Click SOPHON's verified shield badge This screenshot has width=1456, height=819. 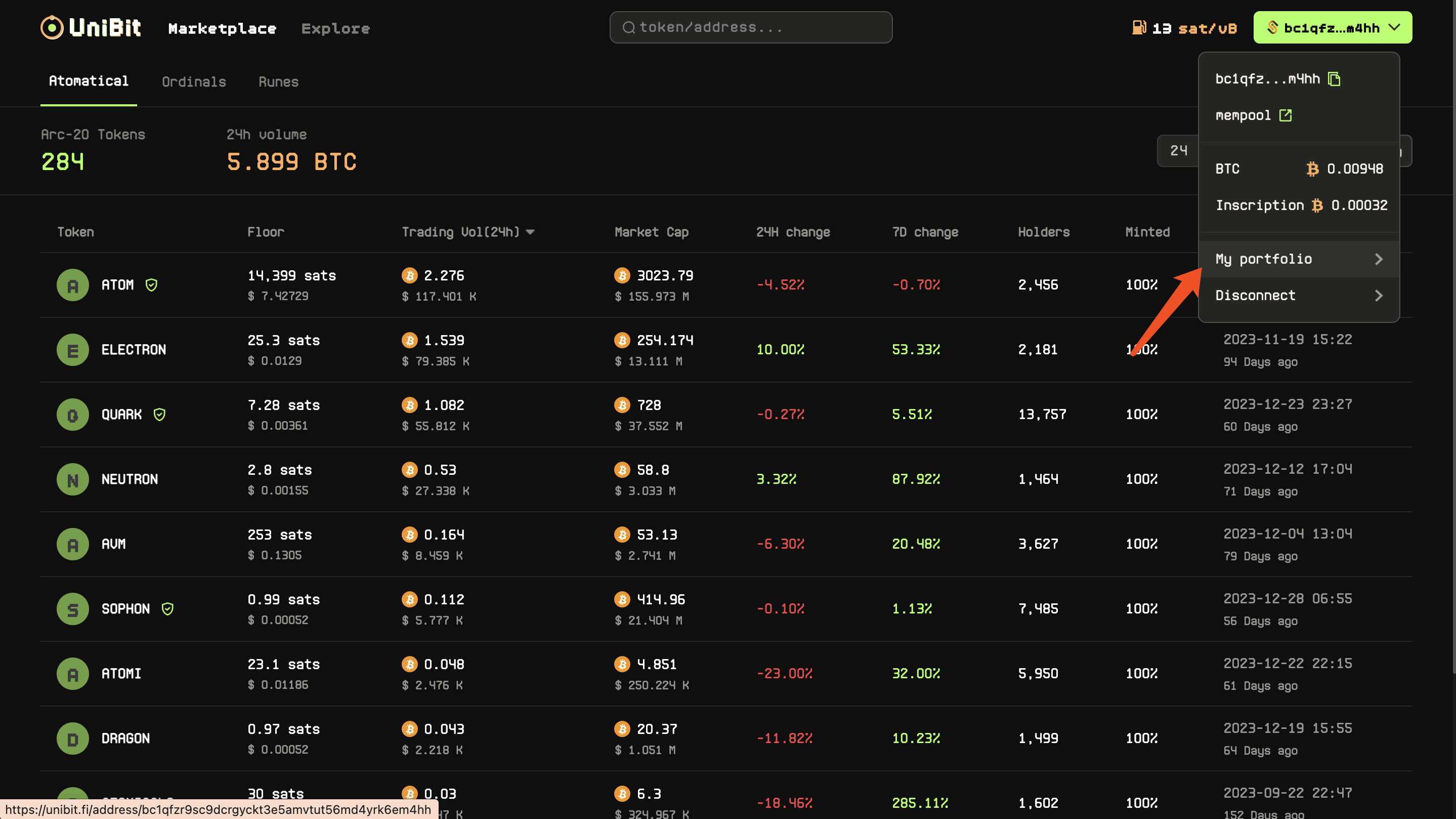167,609
